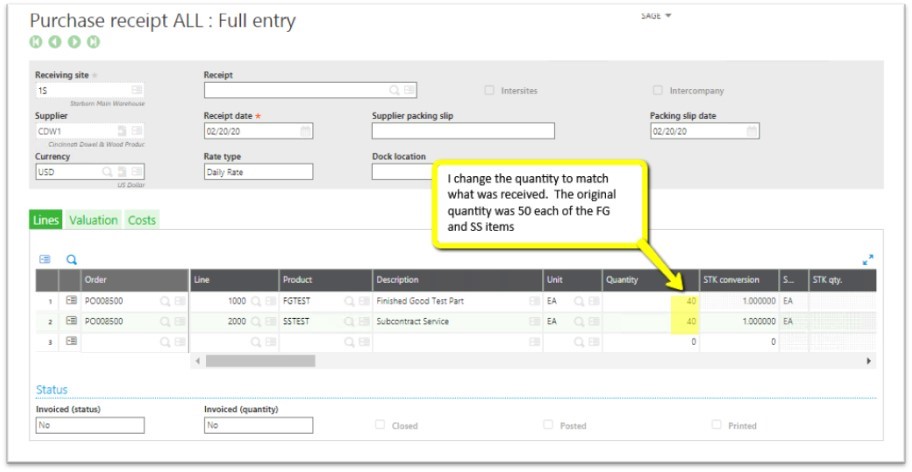Click search icon above the lines grid
This screenshot has width=912, height=472.
click(x=71, y=259)
